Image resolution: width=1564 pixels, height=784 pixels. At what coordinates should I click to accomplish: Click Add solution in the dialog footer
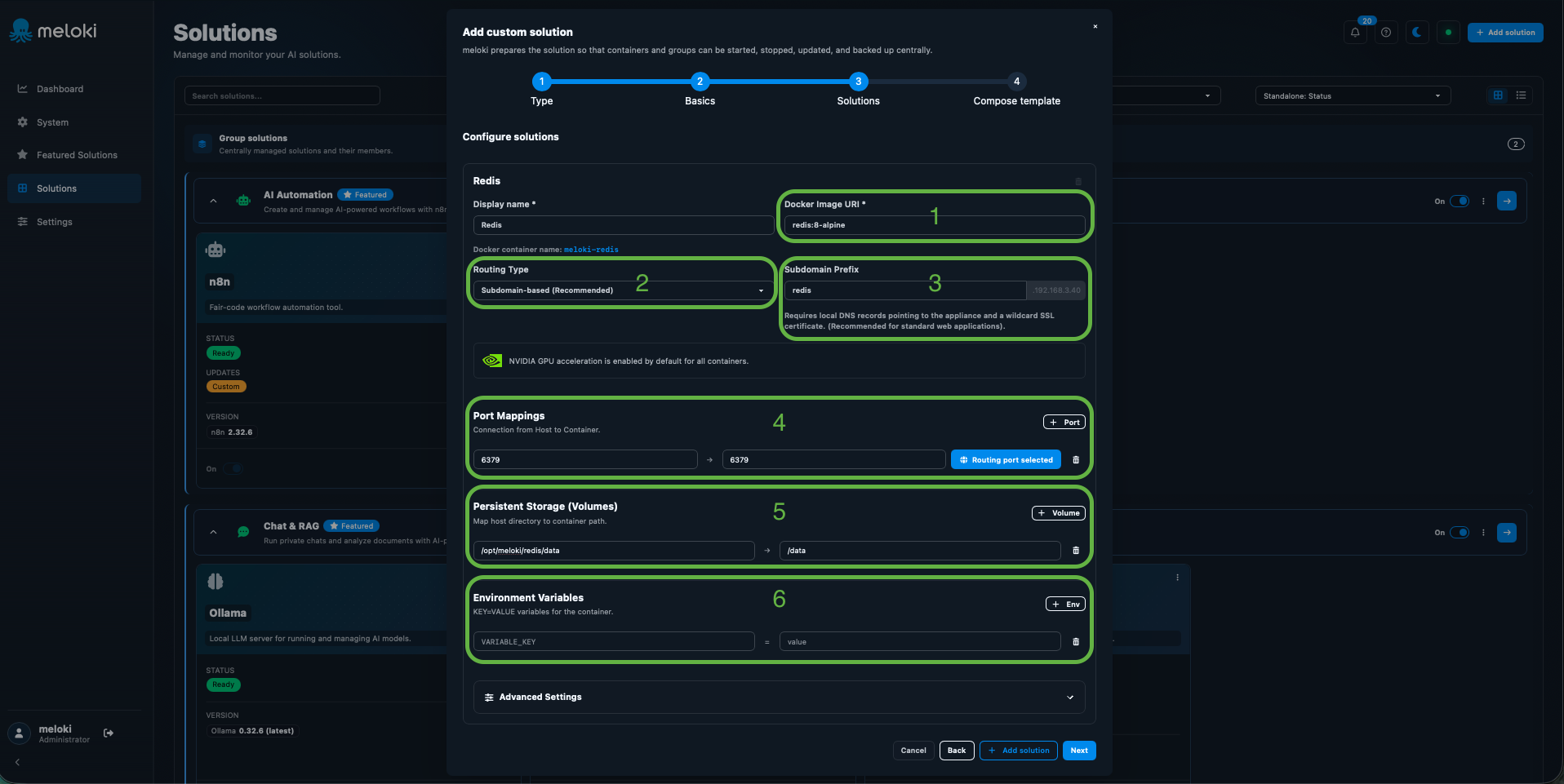[x=1019, y=751]
